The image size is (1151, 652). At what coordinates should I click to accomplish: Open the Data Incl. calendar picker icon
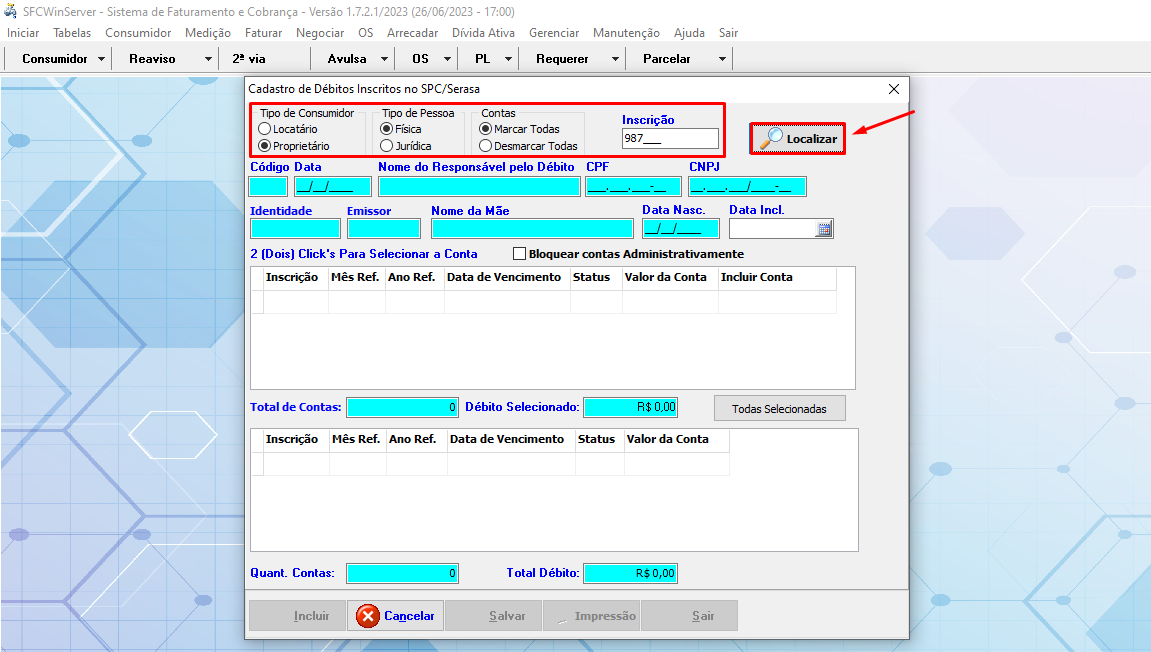[824, 229]
